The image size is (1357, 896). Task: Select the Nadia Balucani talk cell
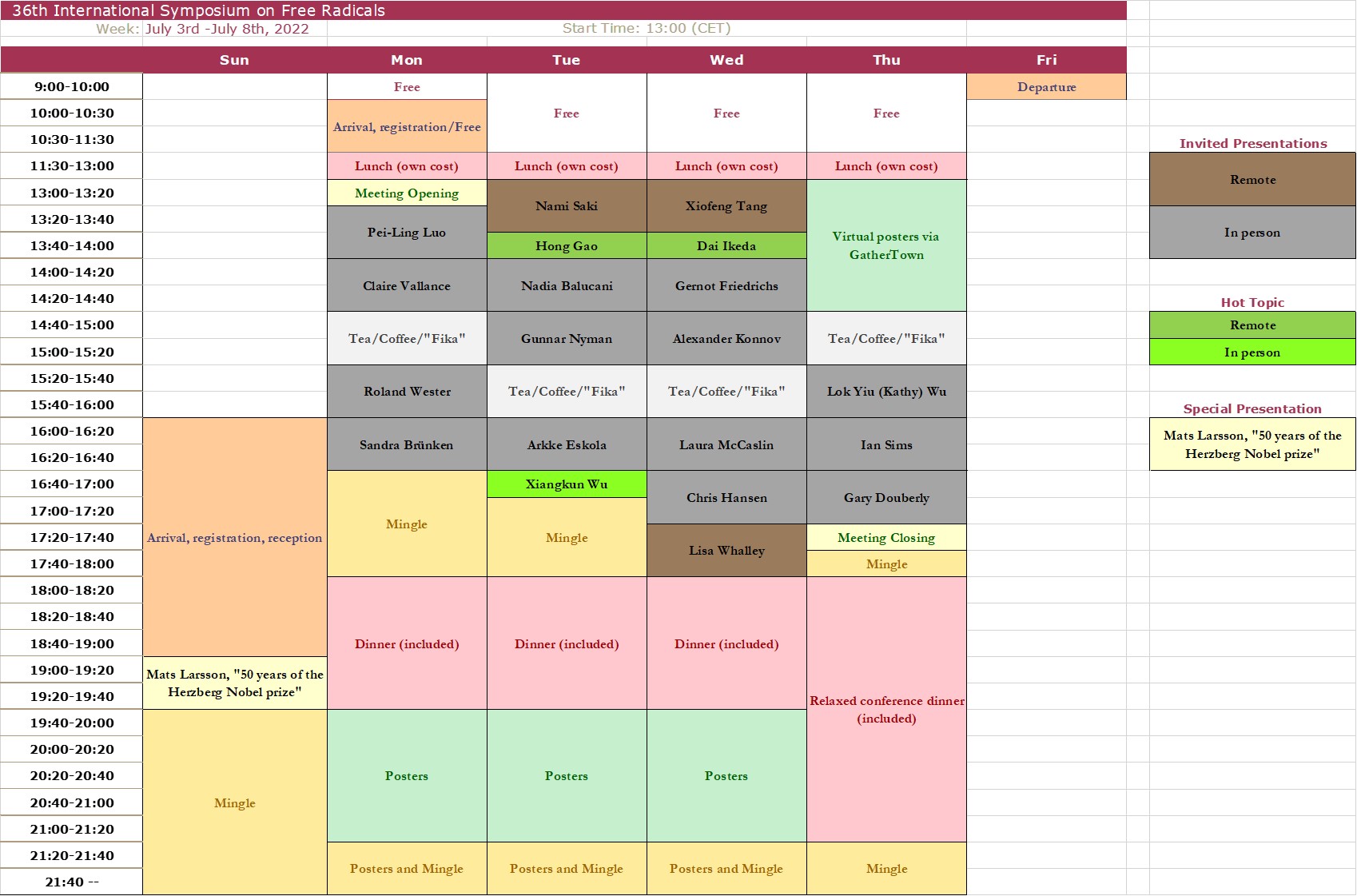pyautogui.click(x=567, y=285)
